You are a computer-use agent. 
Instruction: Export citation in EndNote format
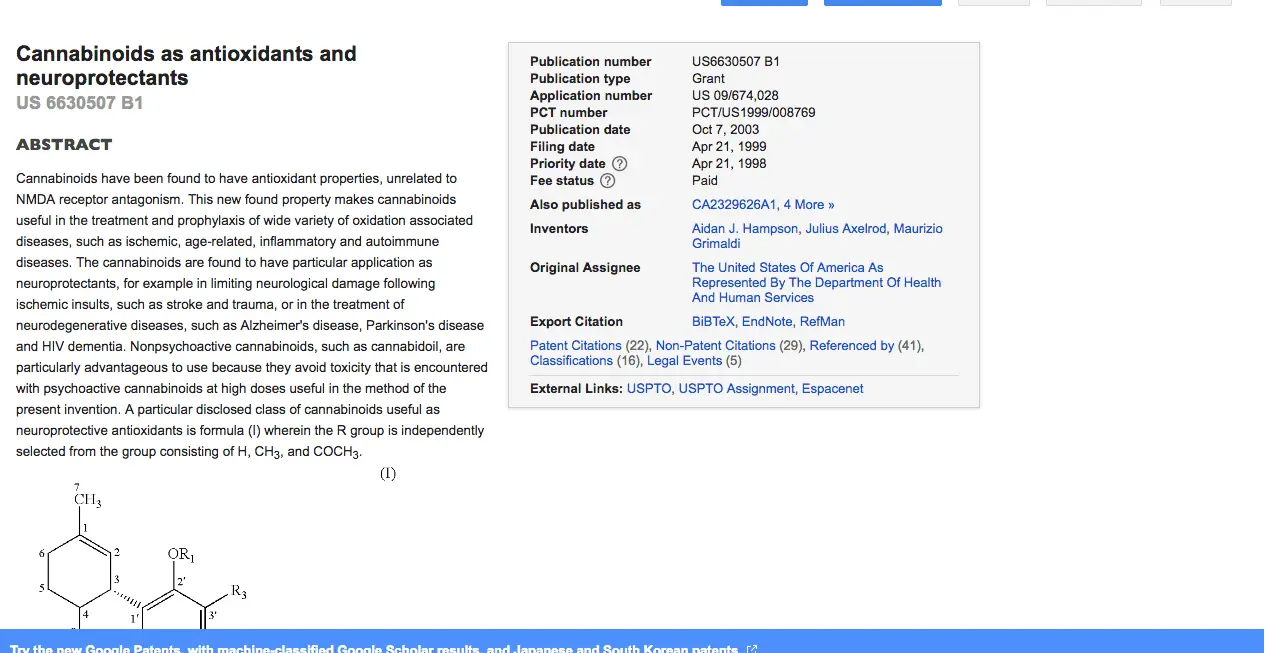(x=767, y=322)
